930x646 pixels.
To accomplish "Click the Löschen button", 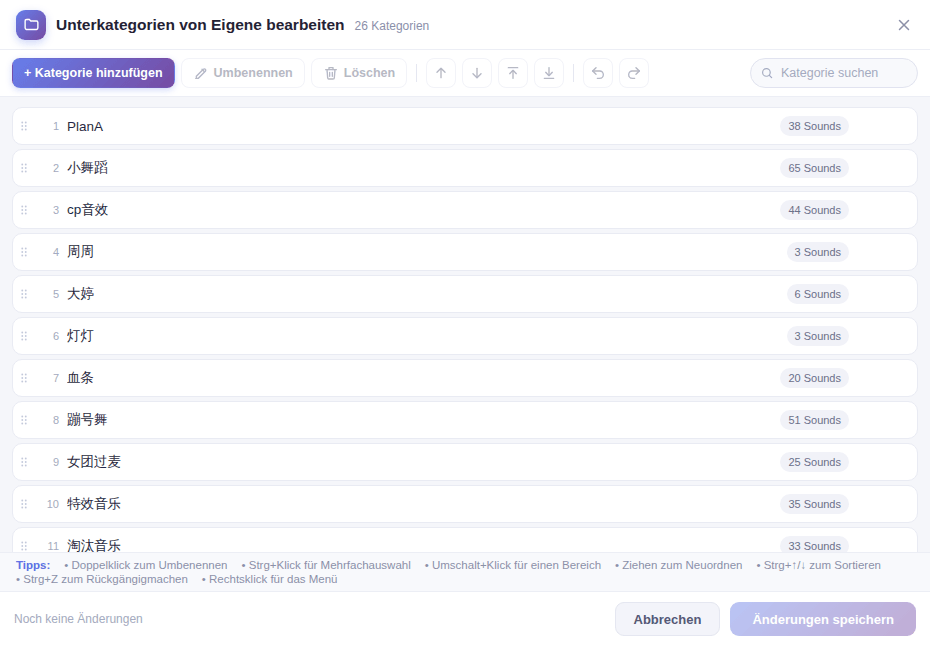I will click(x=359, y=73).
